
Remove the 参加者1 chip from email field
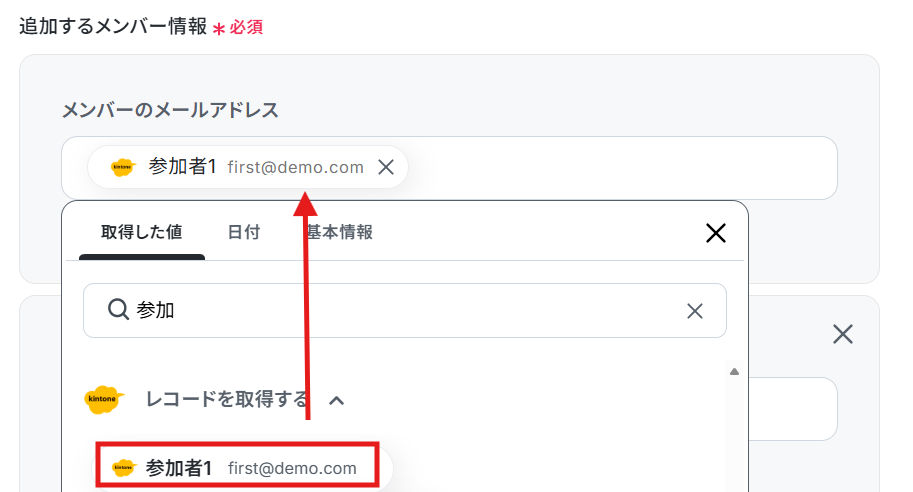[386, 168]
